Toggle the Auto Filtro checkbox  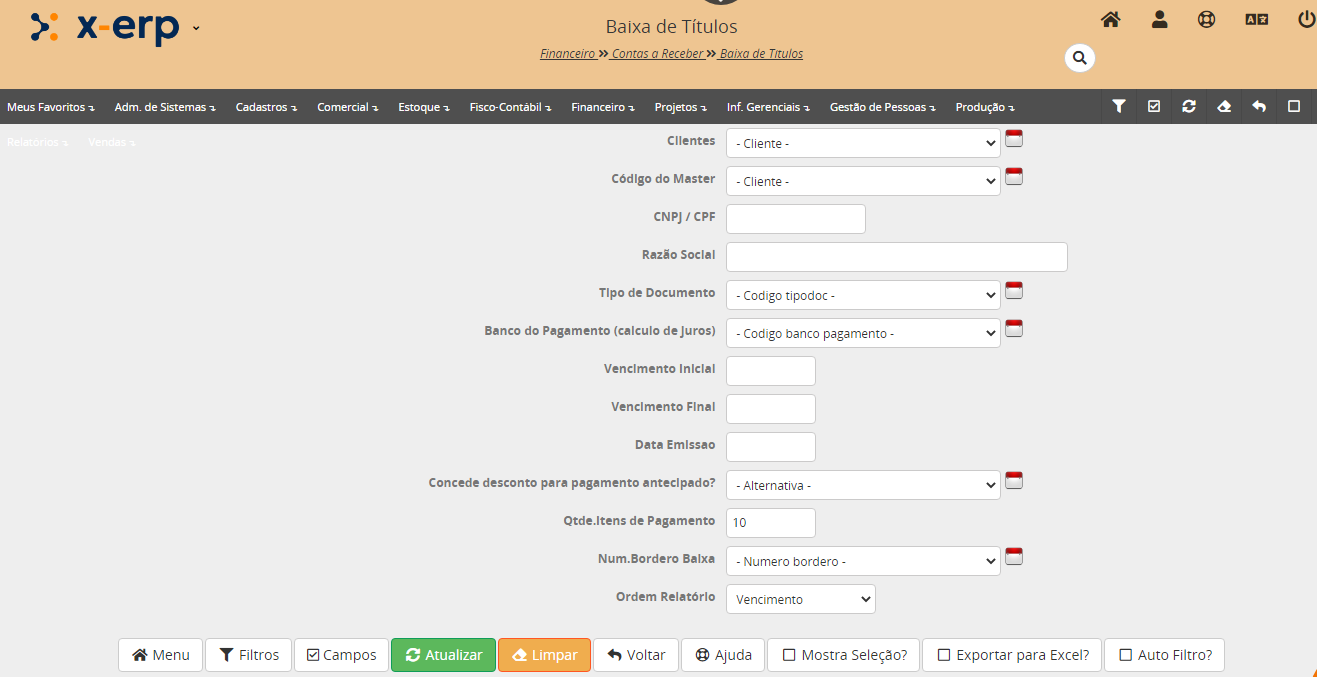pos(1126,655)
